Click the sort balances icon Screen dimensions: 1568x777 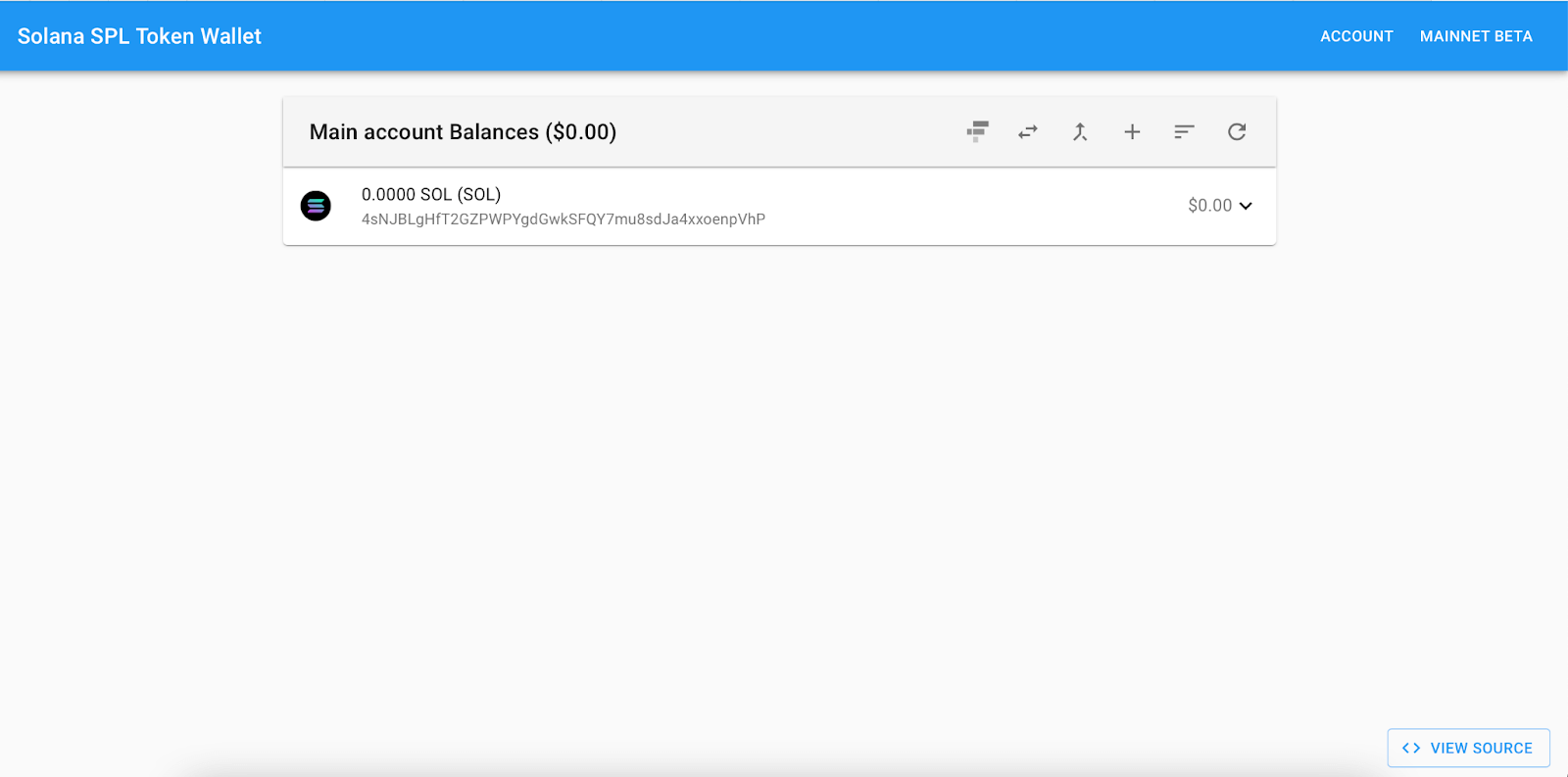point(1184,131)
